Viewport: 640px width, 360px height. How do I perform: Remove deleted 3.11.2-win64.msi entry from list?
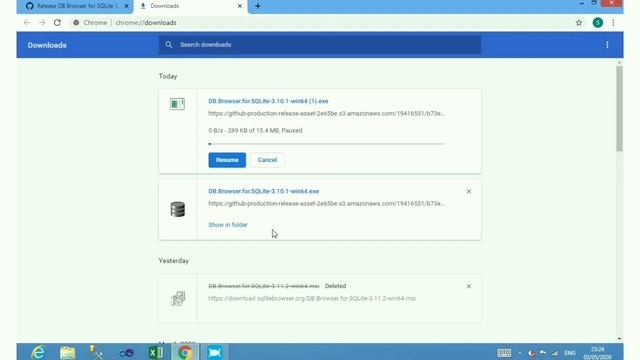(469, 286)
